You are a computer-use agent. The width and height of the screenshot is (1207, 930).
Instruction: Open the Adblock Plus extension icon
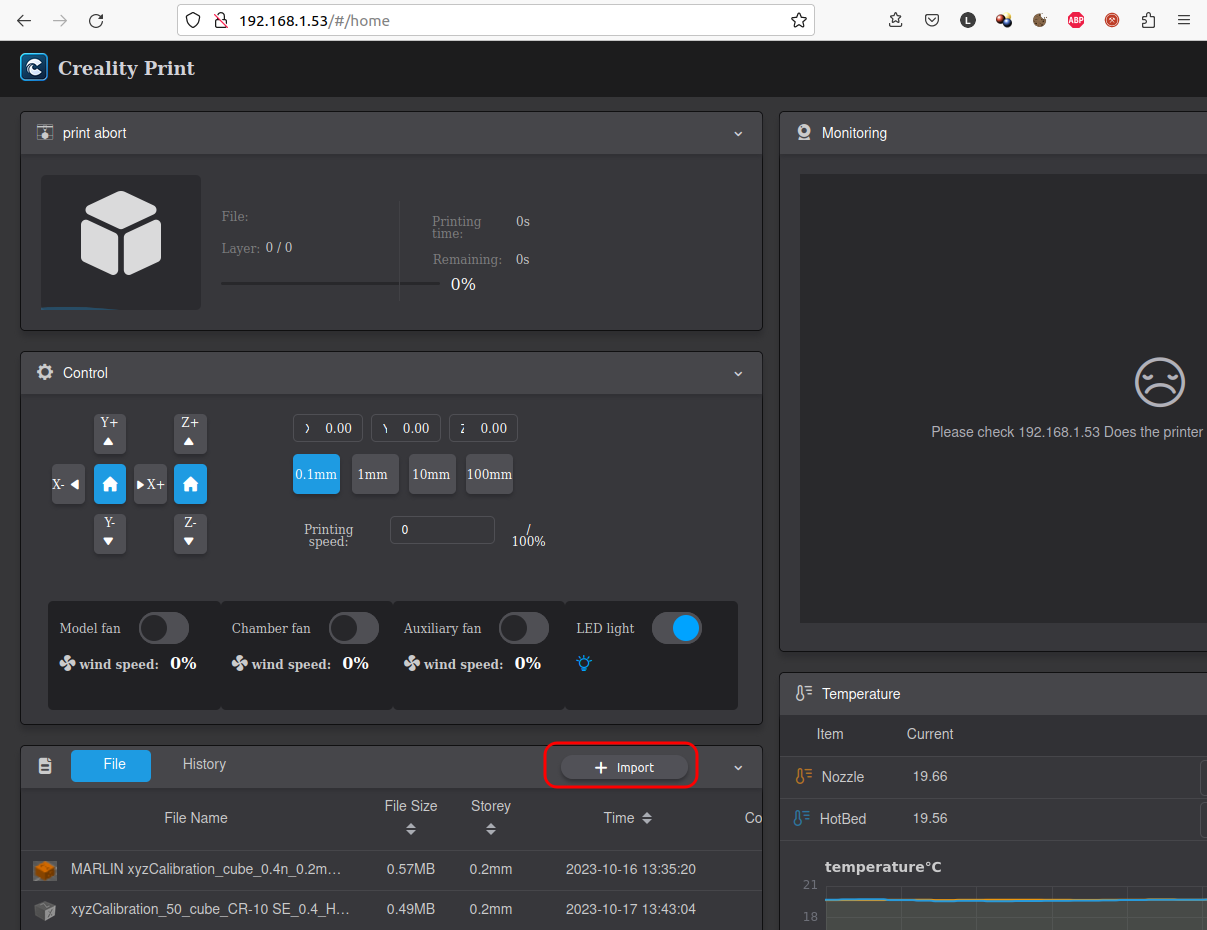[x=1076, y=20]
